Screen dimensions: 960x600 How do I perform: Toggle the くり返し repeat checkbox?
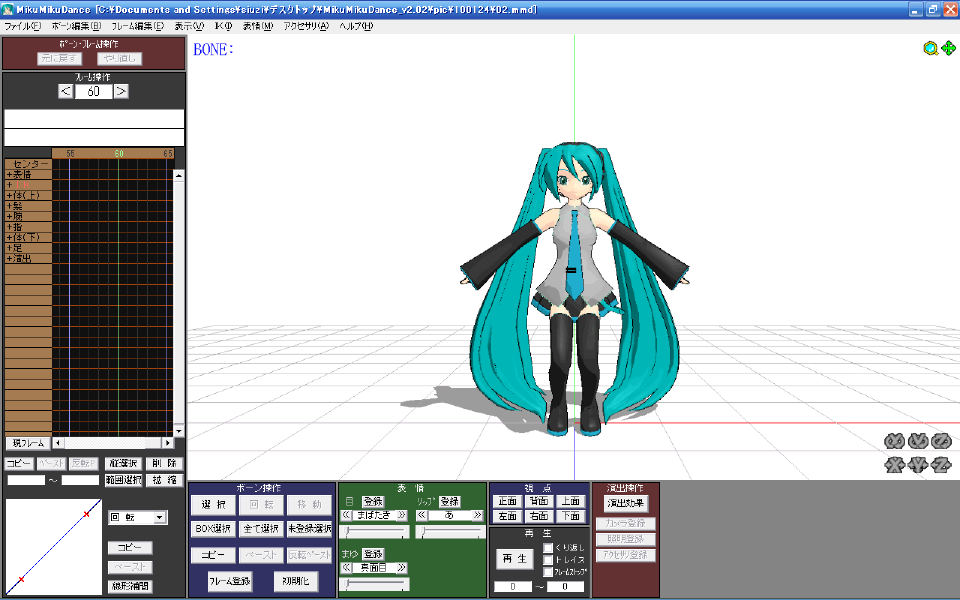point(548,548)
